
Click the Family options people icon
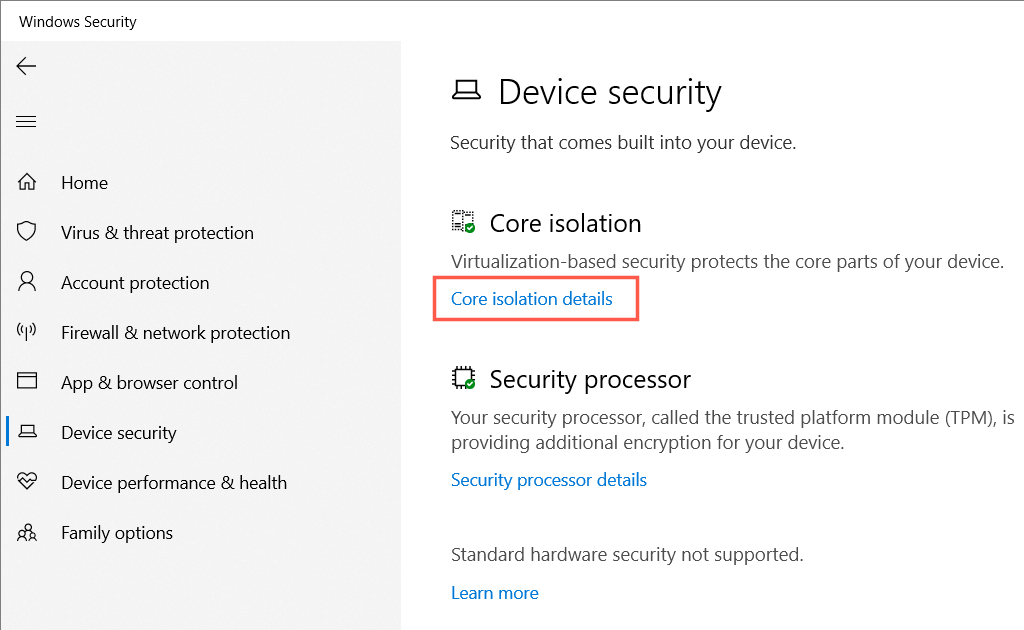click(27, 532)
